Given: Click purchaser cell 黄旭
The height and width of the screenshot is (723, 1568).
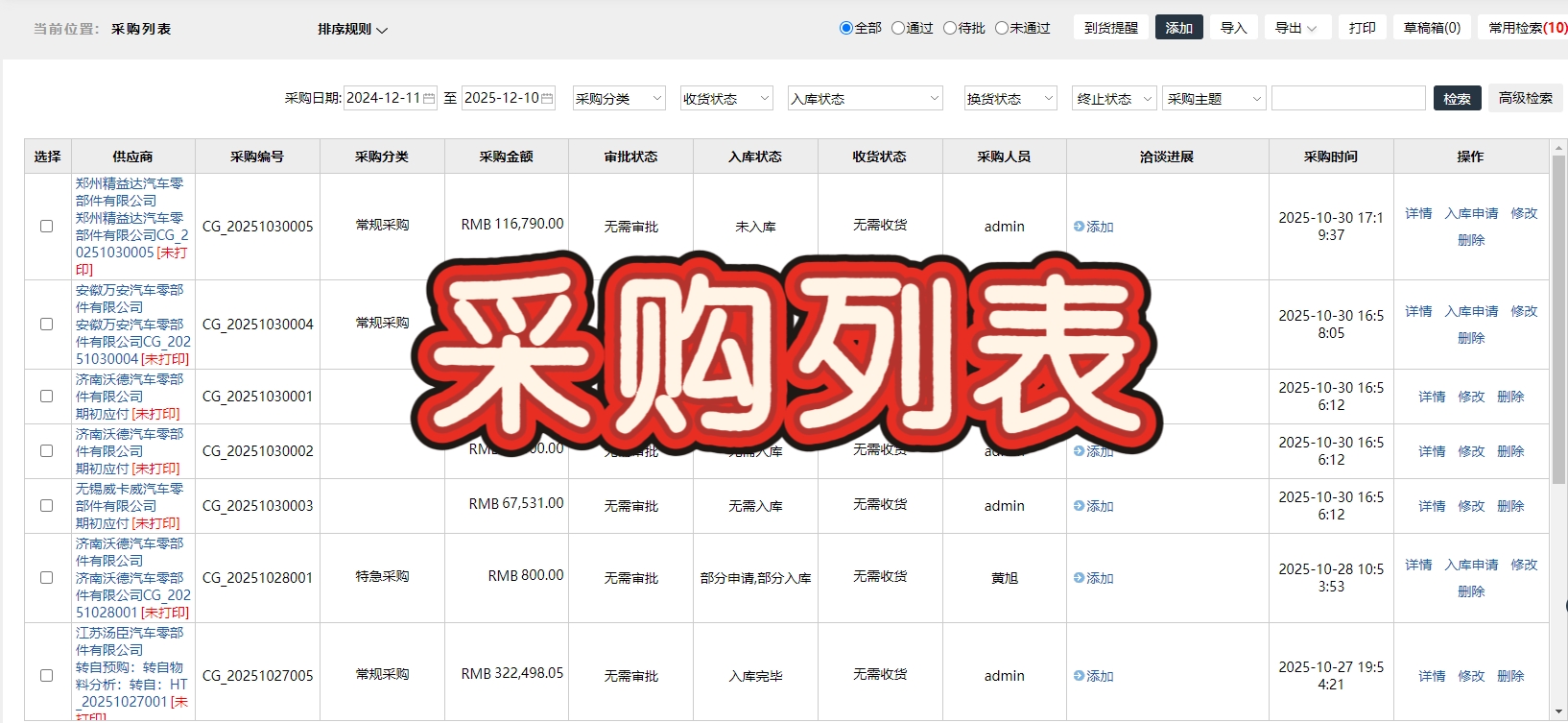Looking at the screenshot, I should 1005,578.
